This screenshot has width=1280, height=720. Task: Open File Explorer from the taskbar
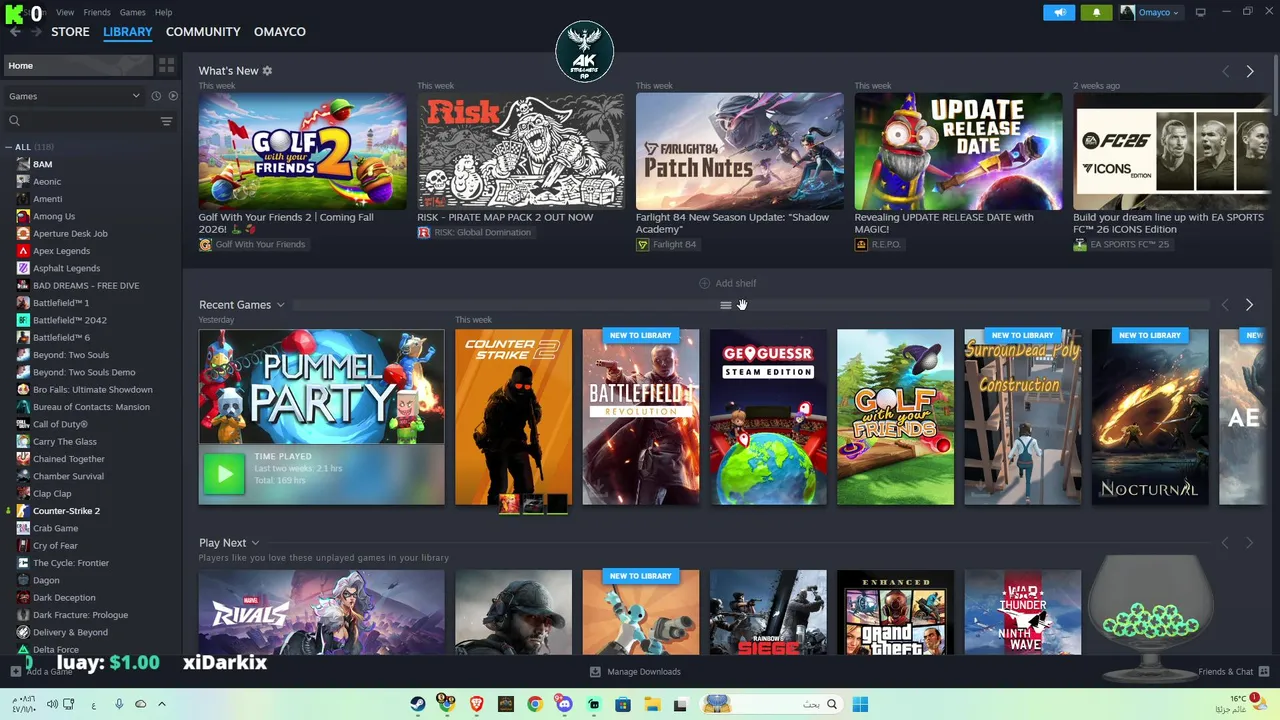pos(652,704)
